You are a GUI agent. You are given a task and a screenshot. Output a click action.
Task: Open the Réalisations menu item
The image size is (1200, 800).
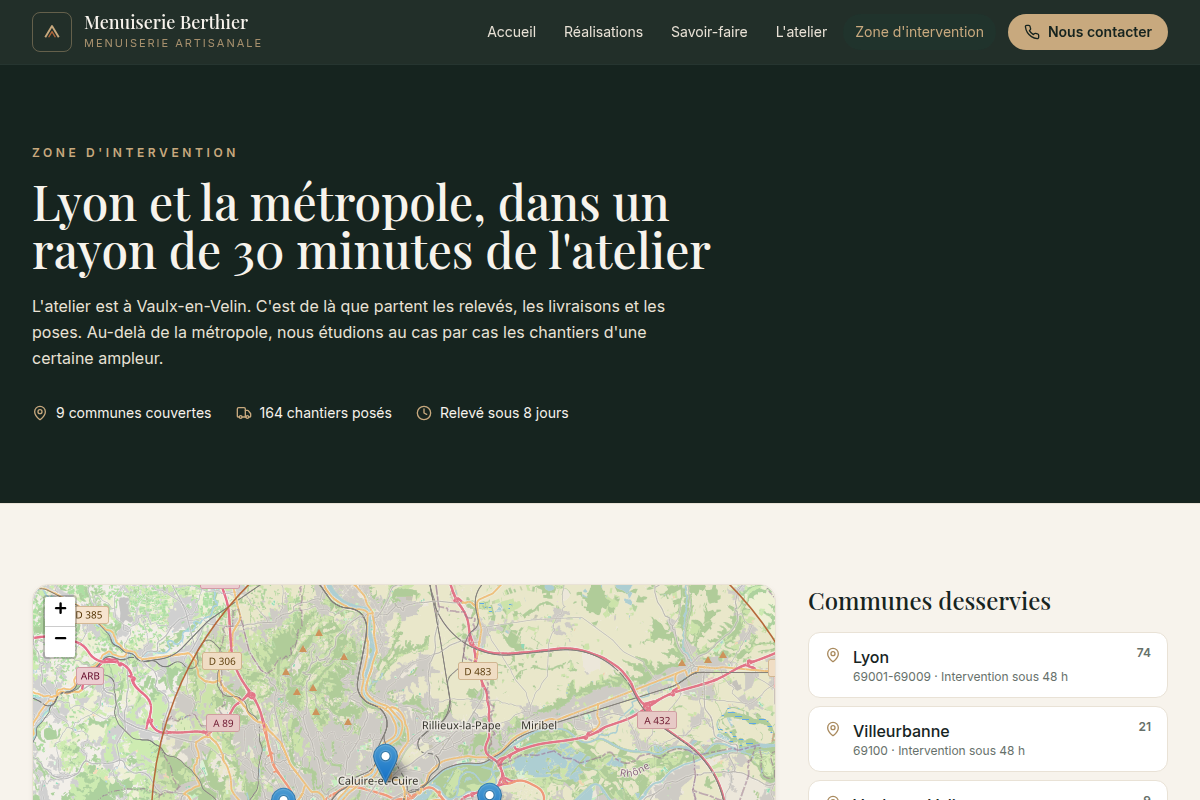tap(603, 32)
